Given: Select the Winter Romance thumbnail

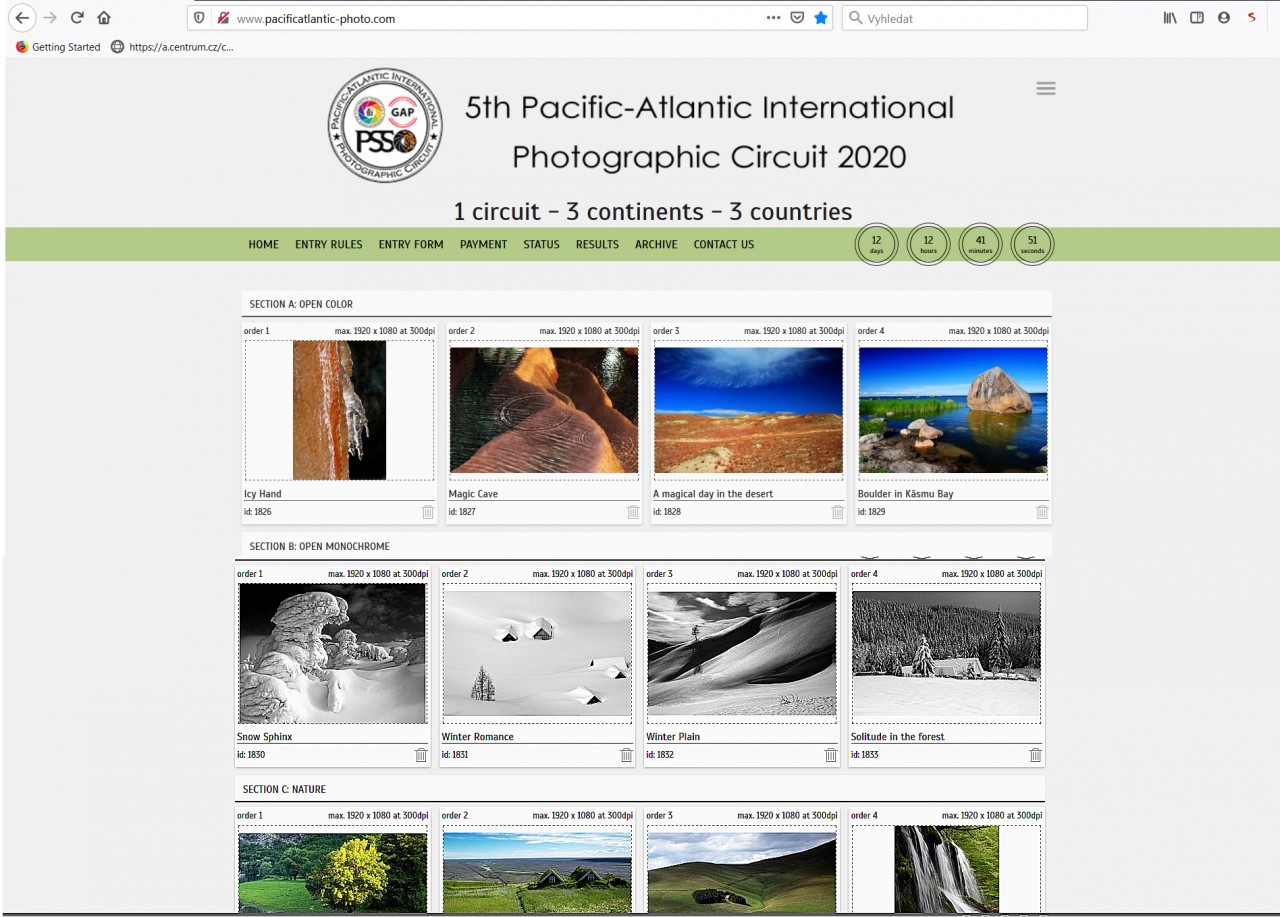Looking at the screenshot, I should point(537,653).
